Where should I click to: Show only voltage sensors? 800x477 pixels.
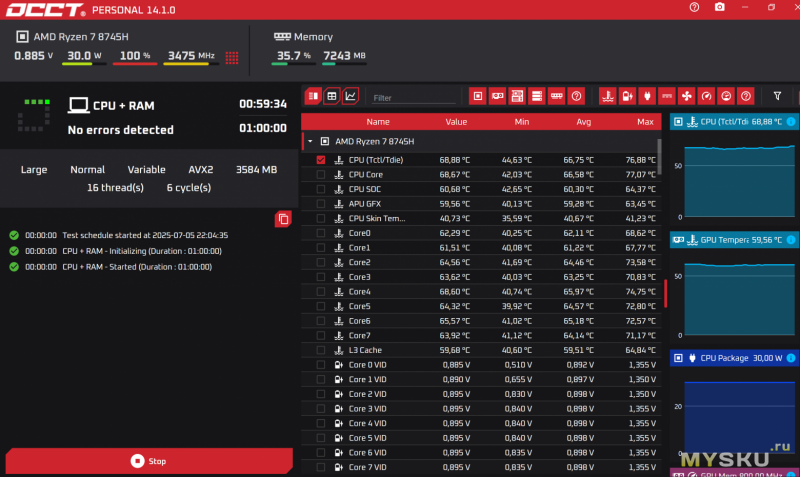click(628, 96)
